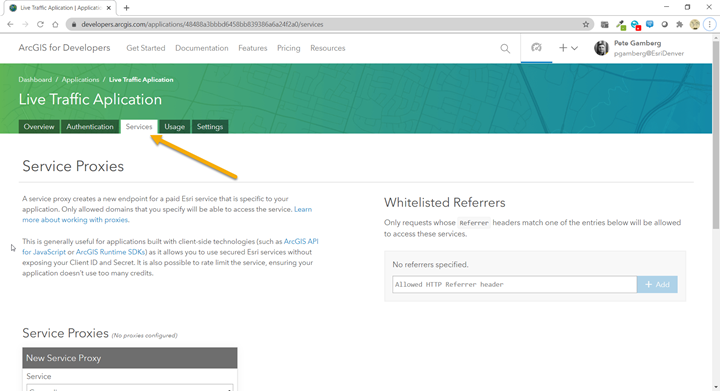Bookmark this page with the star icon
Viewport: 720px width, 391px height.
585,24
